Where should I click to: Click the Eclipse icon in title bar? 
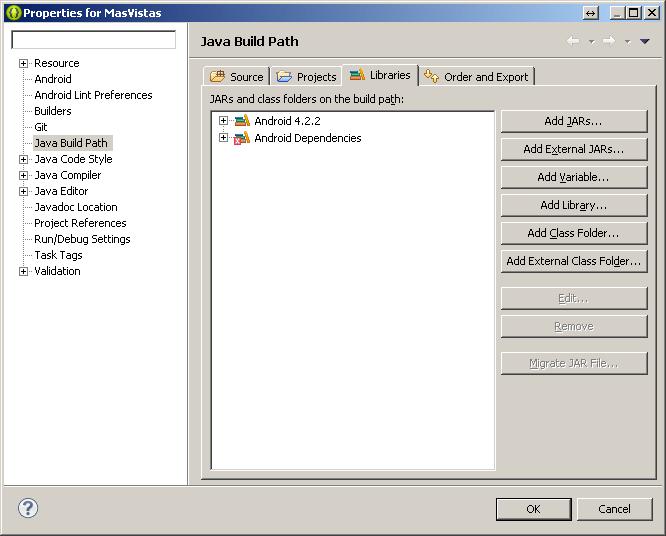[x=13, y=13]
